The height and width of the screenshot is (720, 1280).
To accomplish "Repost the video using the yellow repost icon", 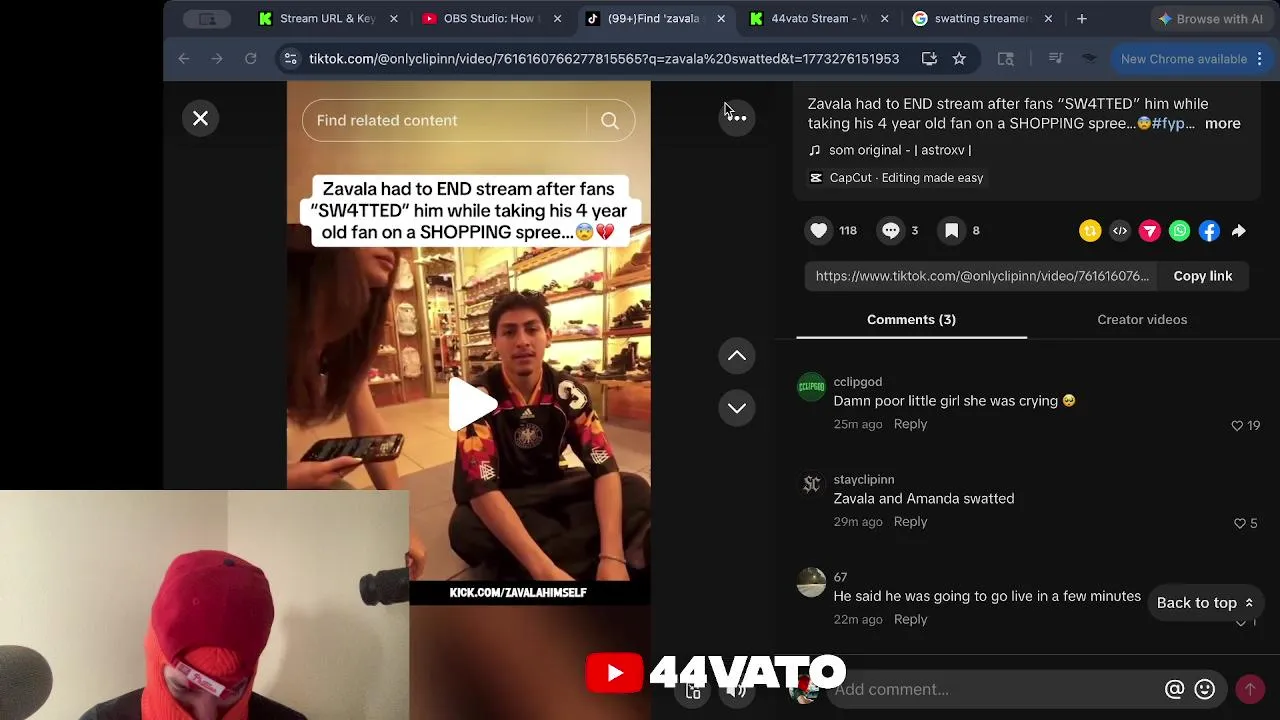I will (1090, 231).
